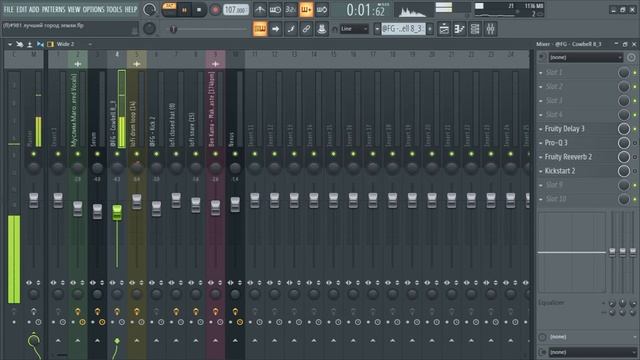Screen dimensions: 640x360
Task: Open Kickstart 2 slot arrow menu
Action: tap(541, 171)
